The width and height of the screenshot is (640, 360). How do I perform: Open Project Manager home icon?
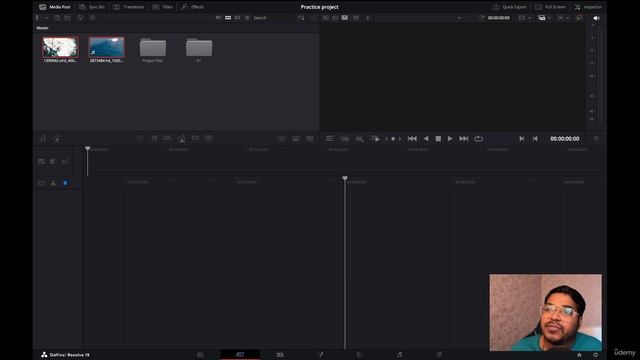pyautogui.click(x=579, y=355)
